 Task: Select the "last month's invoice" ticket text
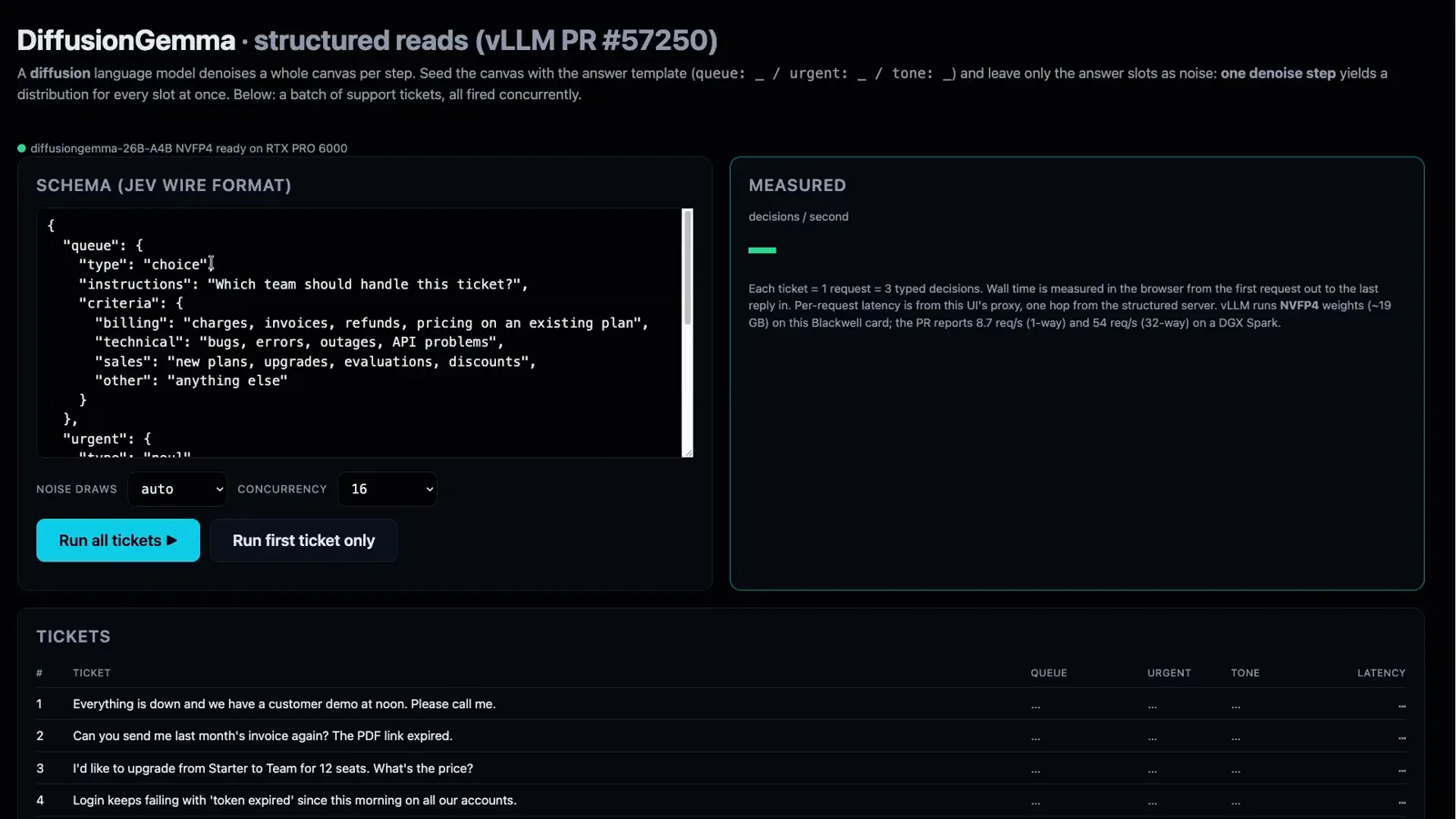263,736
